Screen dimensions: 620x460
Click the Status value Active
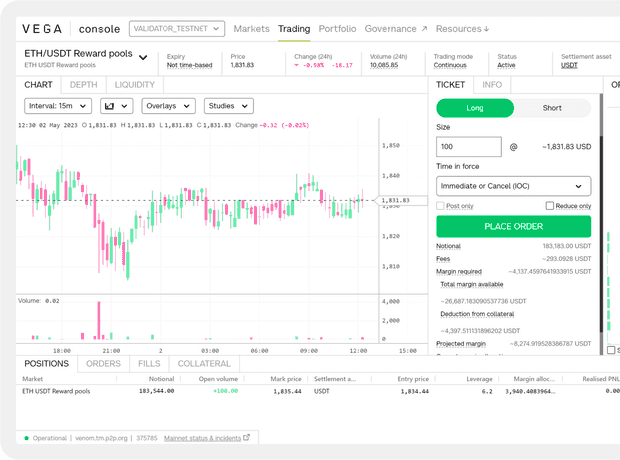(506, 65)
